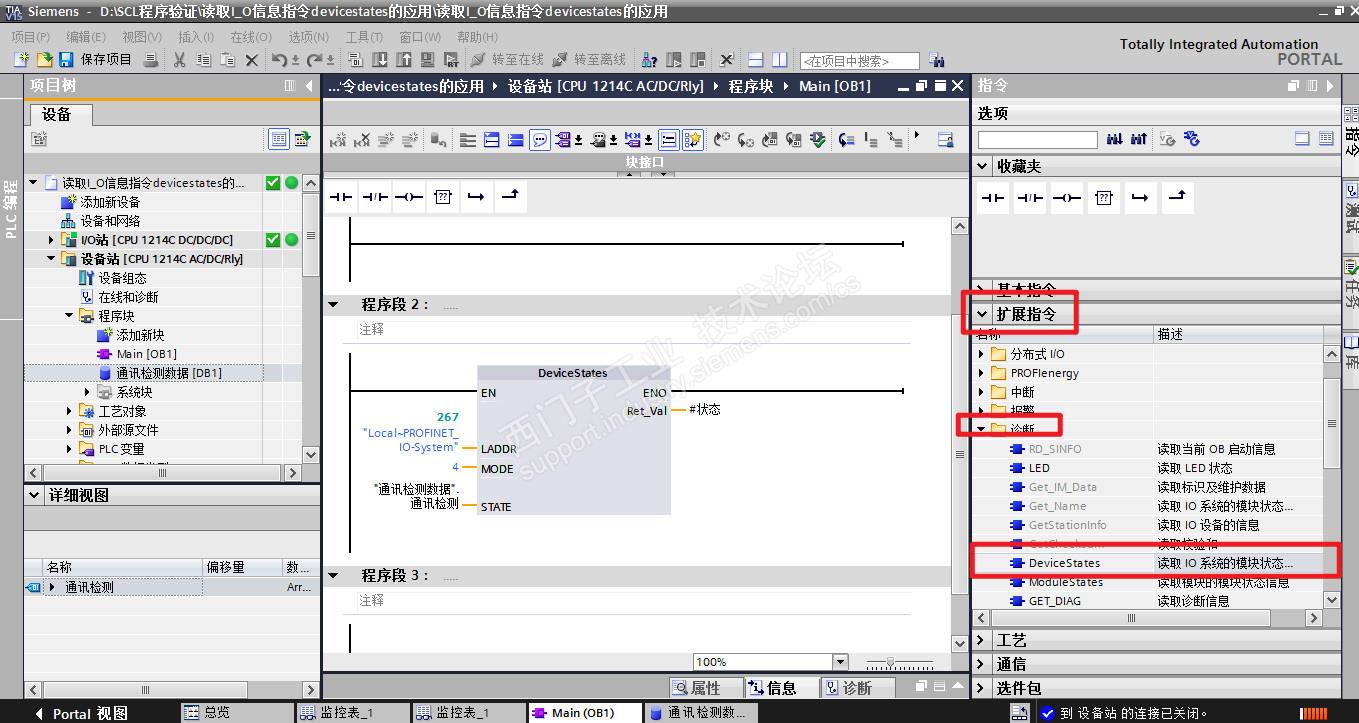Insert a new network in the editor
The image size is (1359, 723).
pos(338,140)
